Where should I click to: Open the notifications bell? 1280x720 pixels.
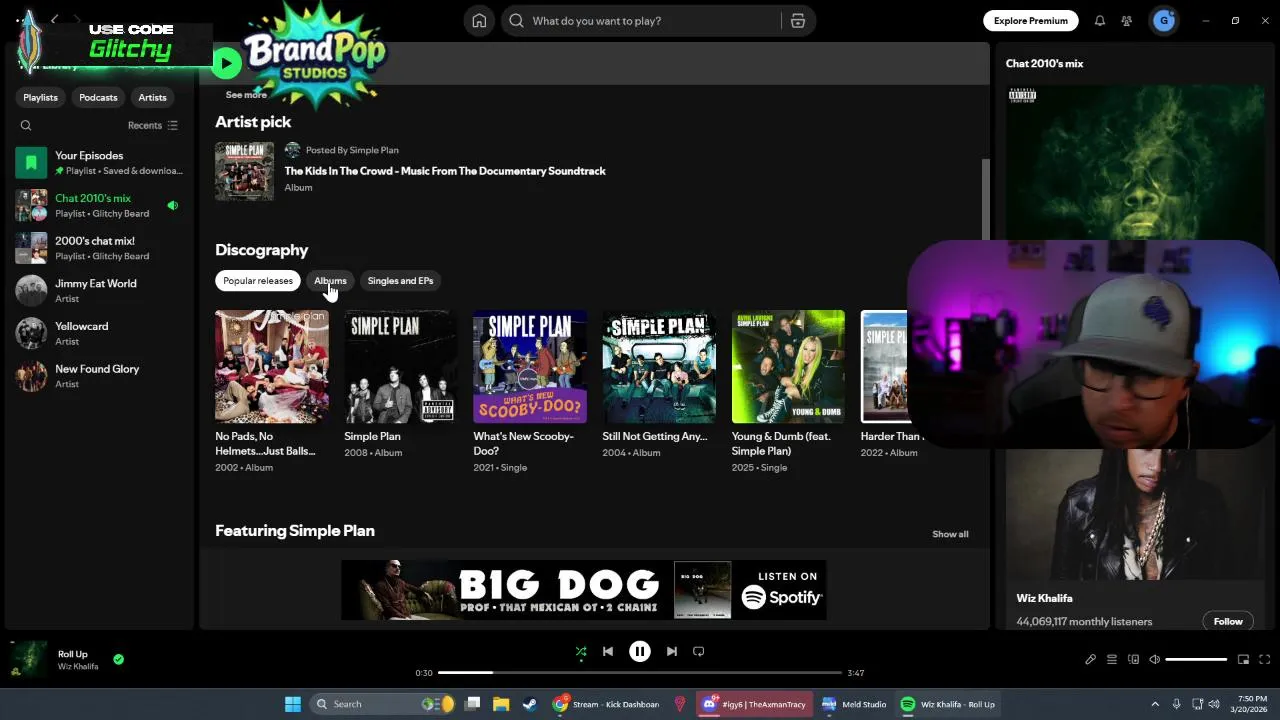click(x=1099, y=21)
